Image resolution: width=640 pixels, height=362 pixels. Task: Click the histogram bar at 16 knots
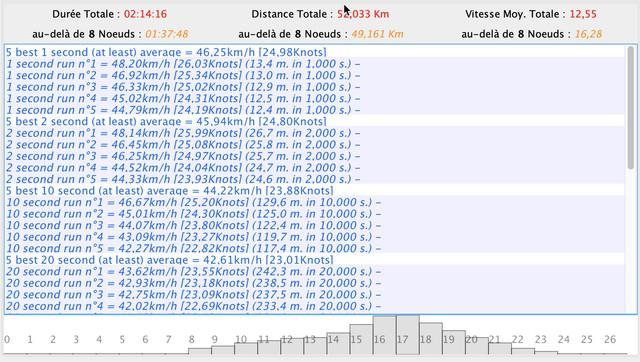[x=384, y=335]
